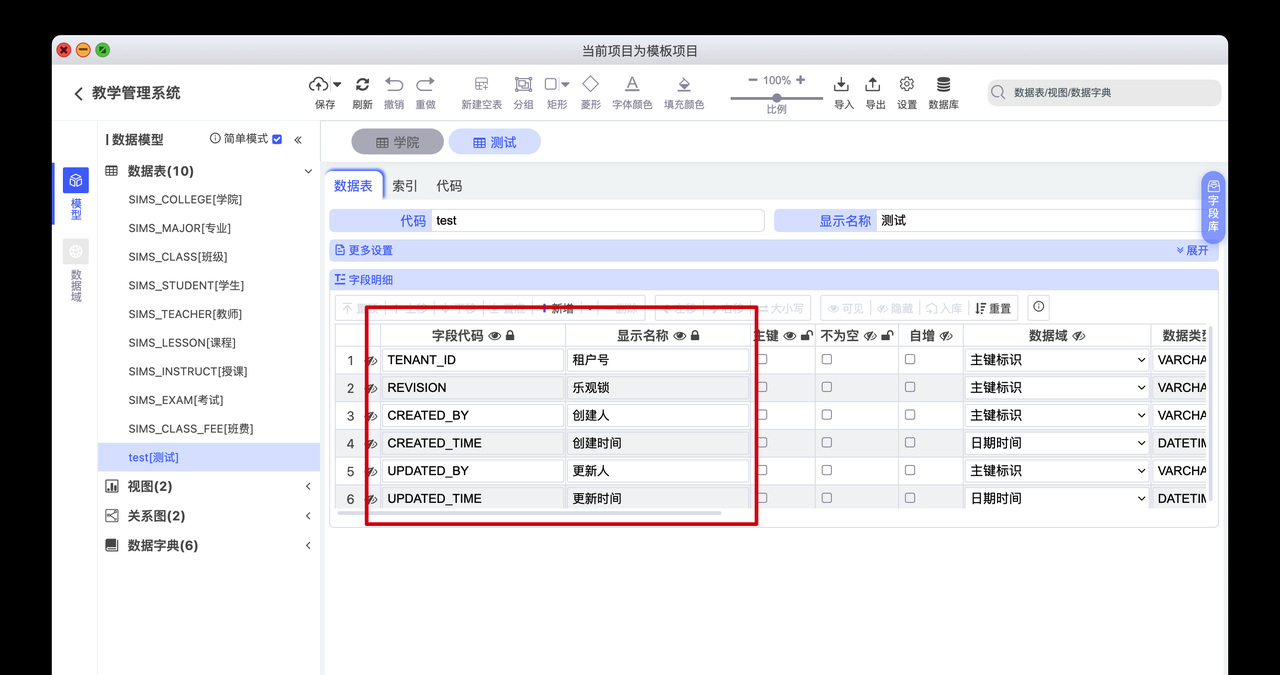Switch to the 数据域 sidebar icon
Viewport: 1280px width, 675px height.
75,260
